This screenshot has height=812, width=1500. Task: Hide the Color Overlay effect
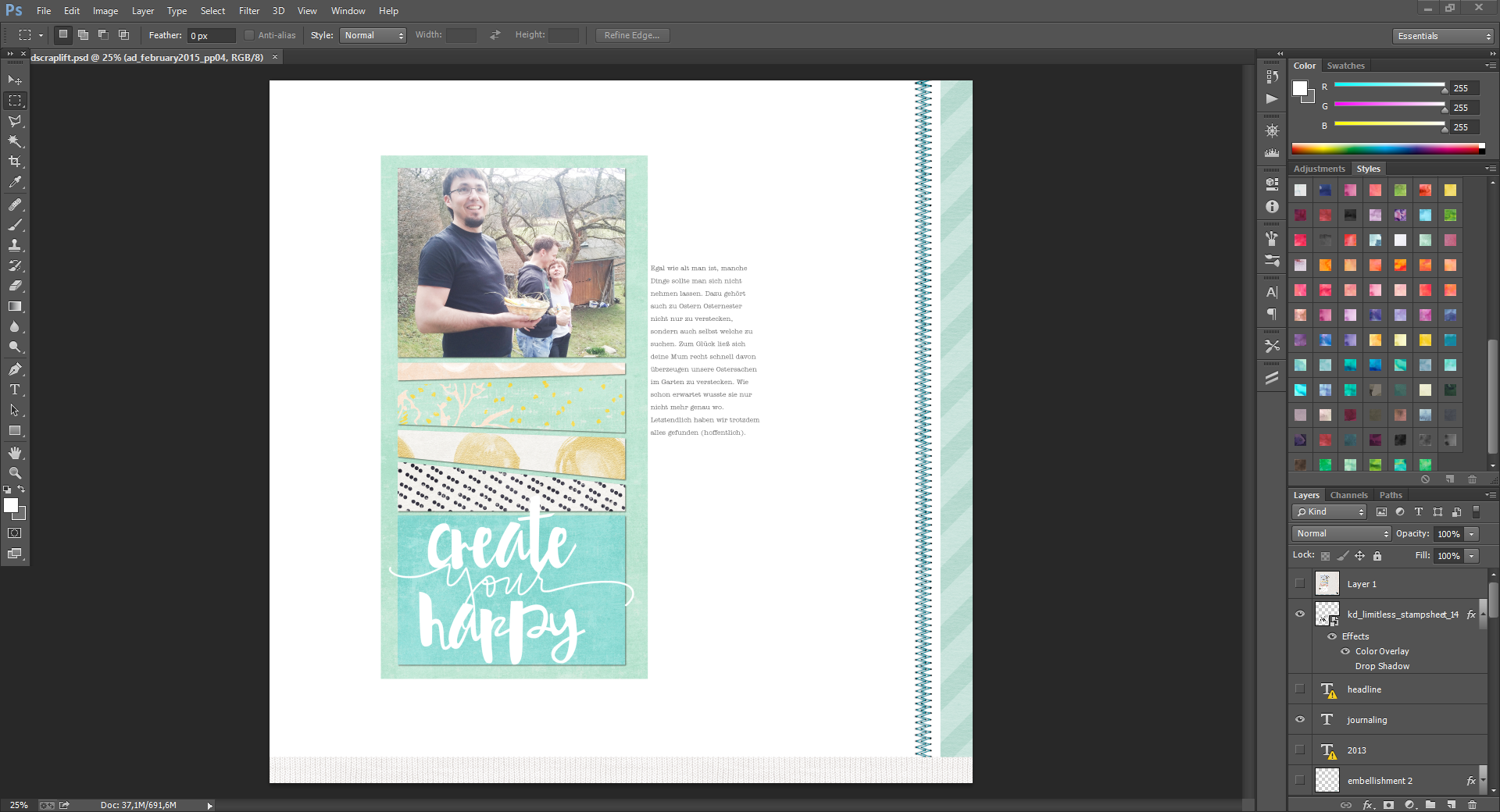1345,651
